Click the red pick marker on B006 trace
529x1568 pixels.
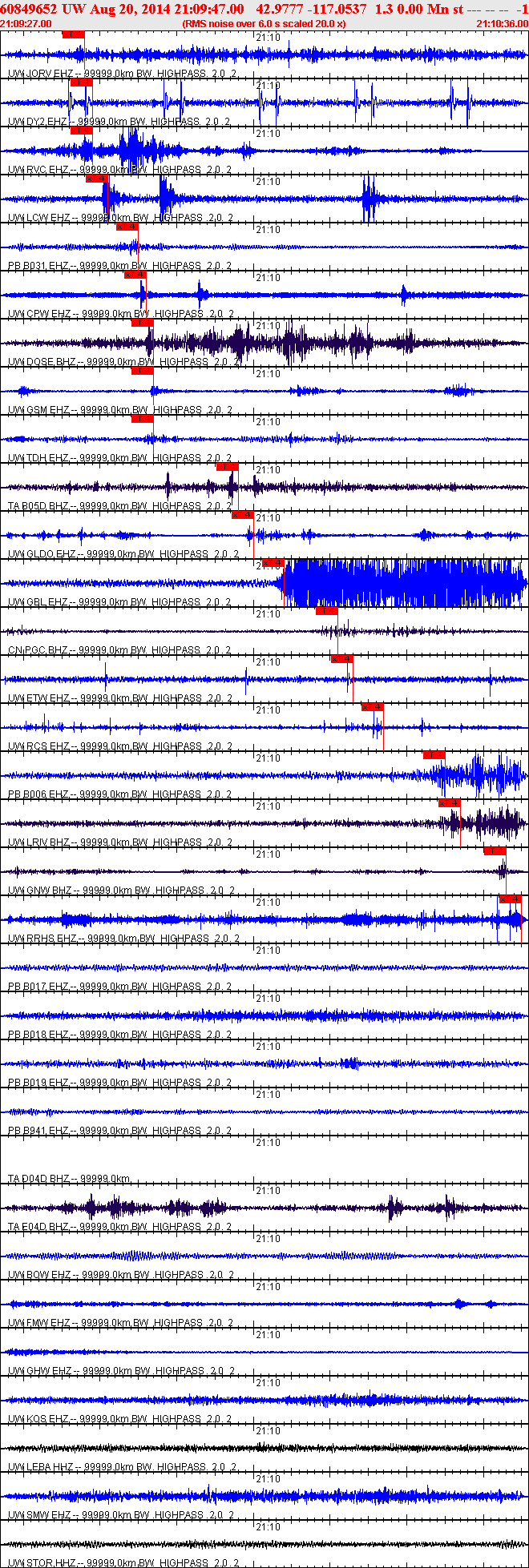434,755
